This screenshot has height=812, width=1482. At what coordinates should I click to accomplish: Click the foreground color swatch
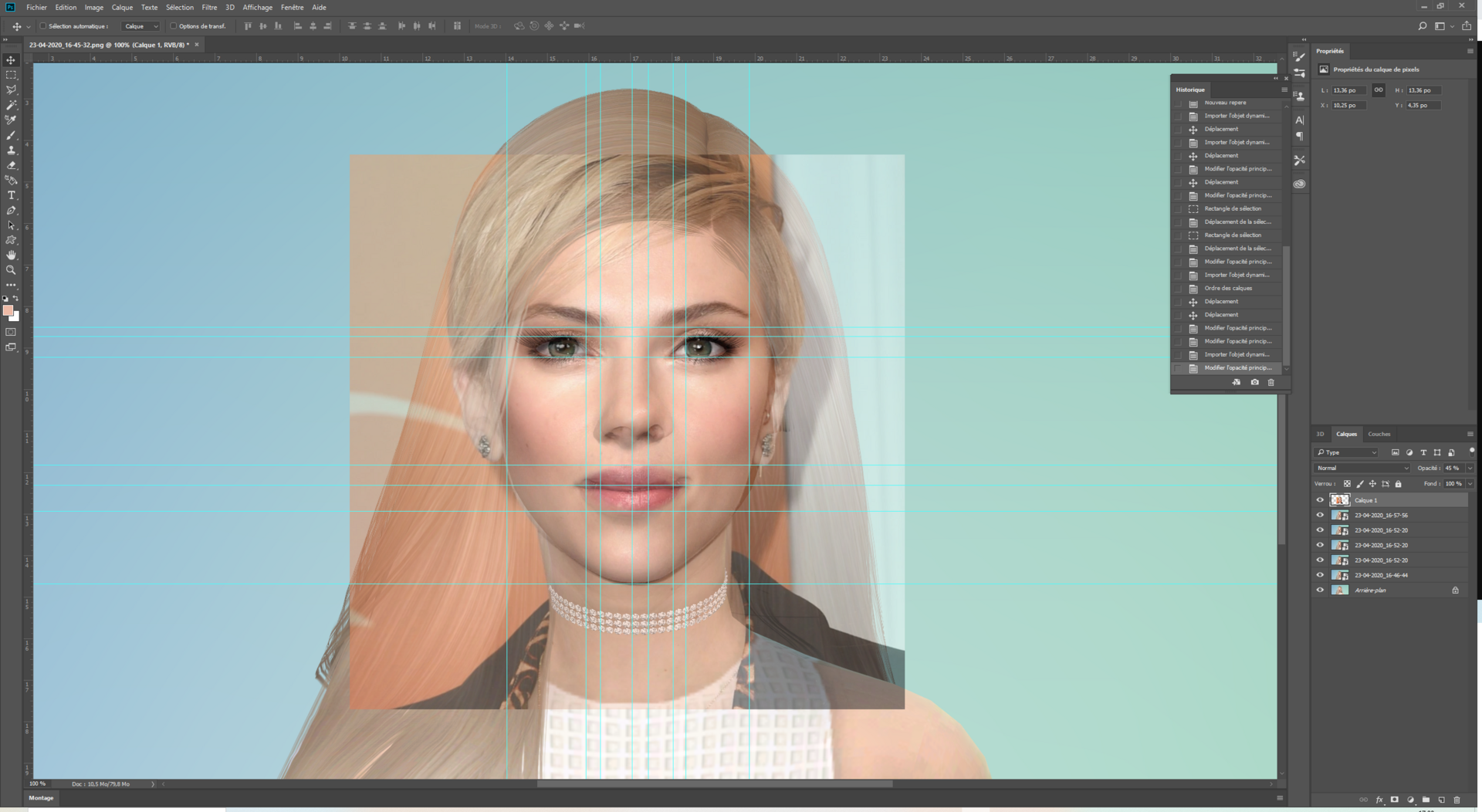[x=8, y=310]
